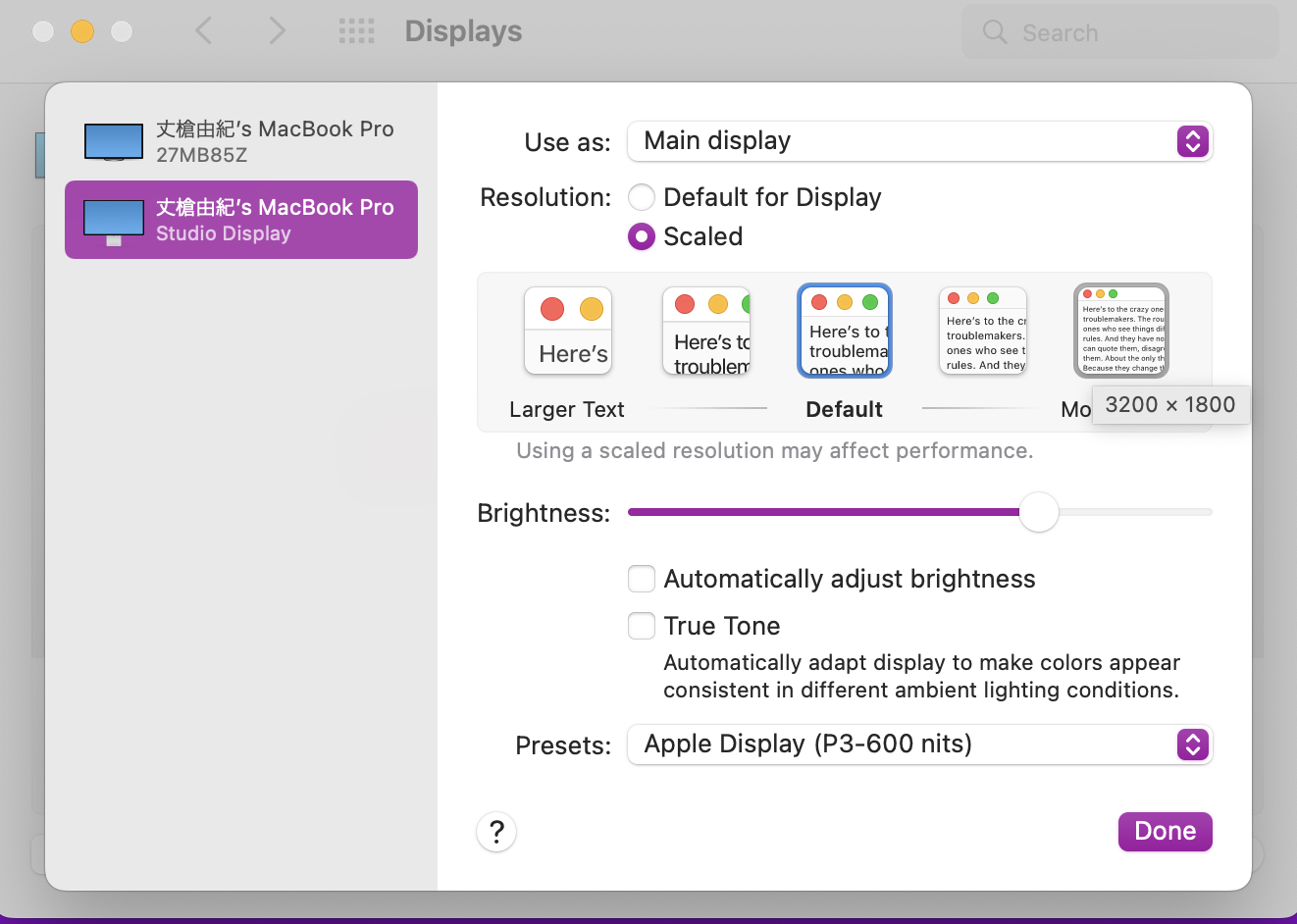1297x924 pixels.
Task: Click the Brightness slider knob
Action: pos(1039,512)
